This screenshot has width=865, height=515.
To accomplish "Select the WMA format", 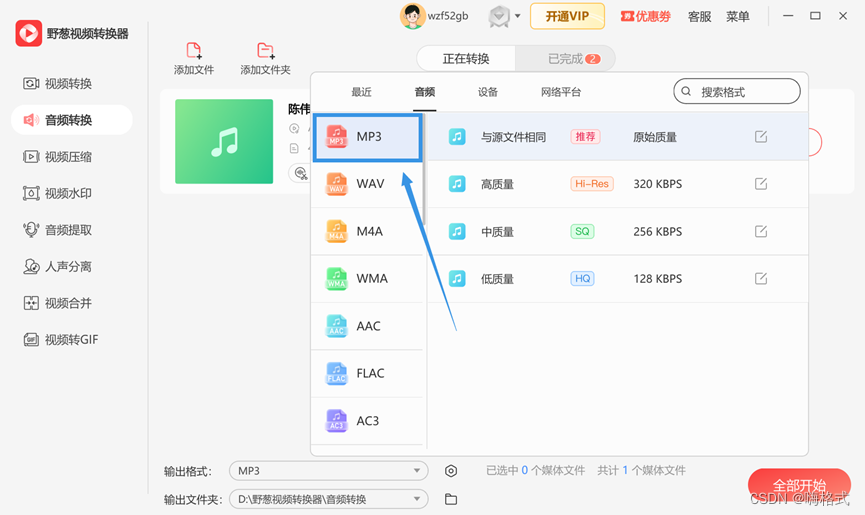I will (367, 278).
